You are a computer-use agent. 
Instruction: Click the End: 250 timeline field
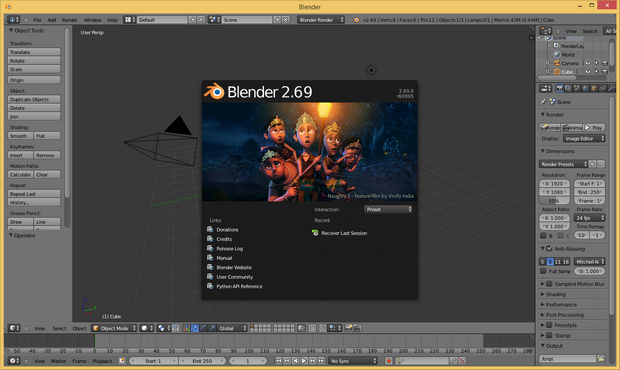[202, 361]
